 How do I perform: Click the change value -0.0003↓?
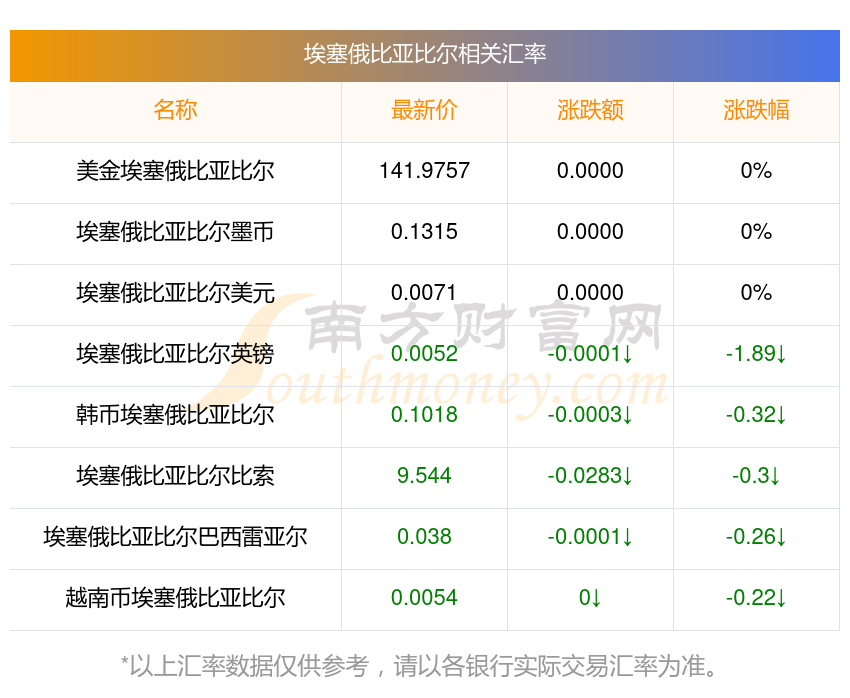coord(590,415)
